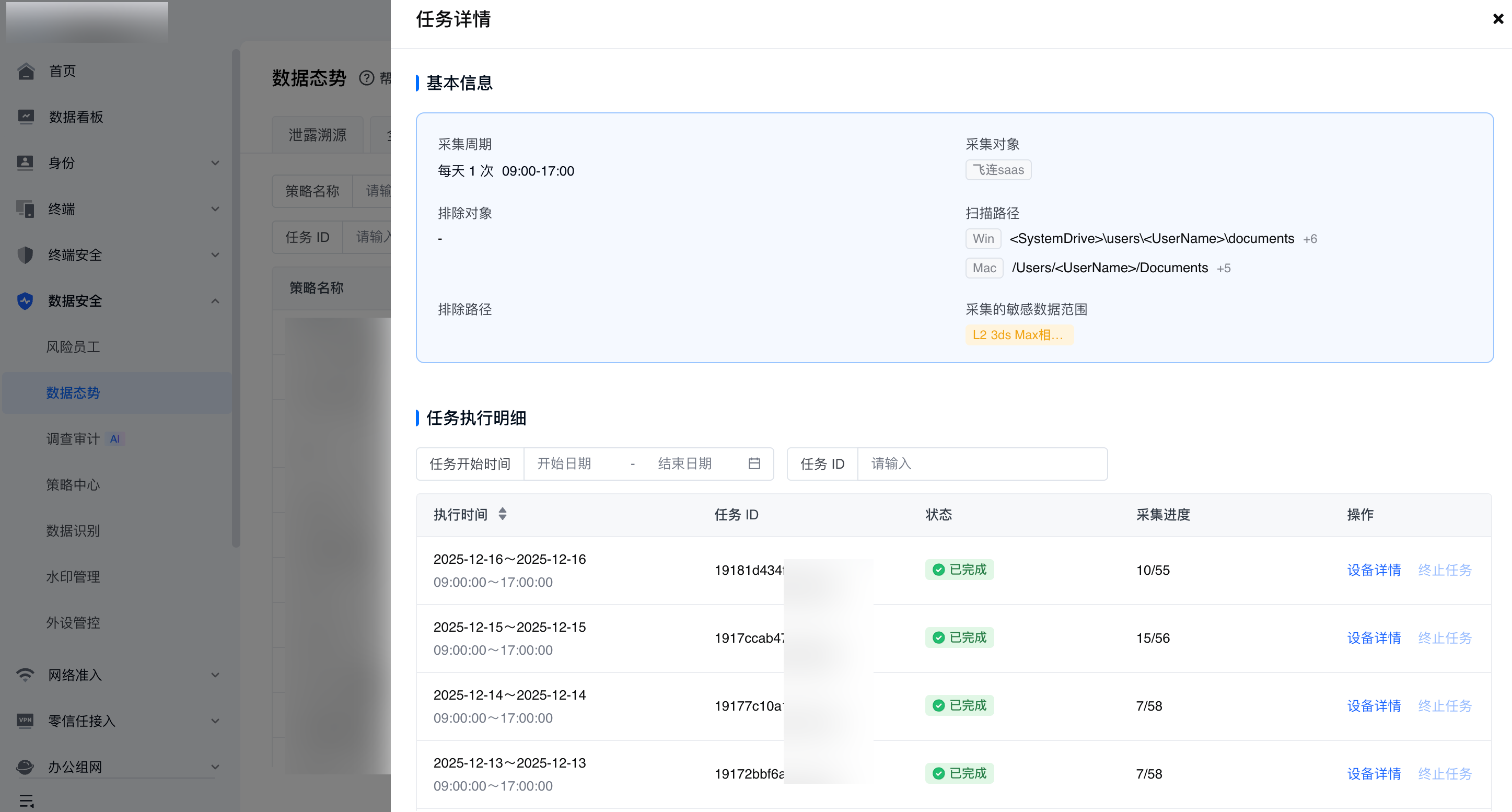Click the 已完成 status of 2025-12-13 row

(959, 774)
